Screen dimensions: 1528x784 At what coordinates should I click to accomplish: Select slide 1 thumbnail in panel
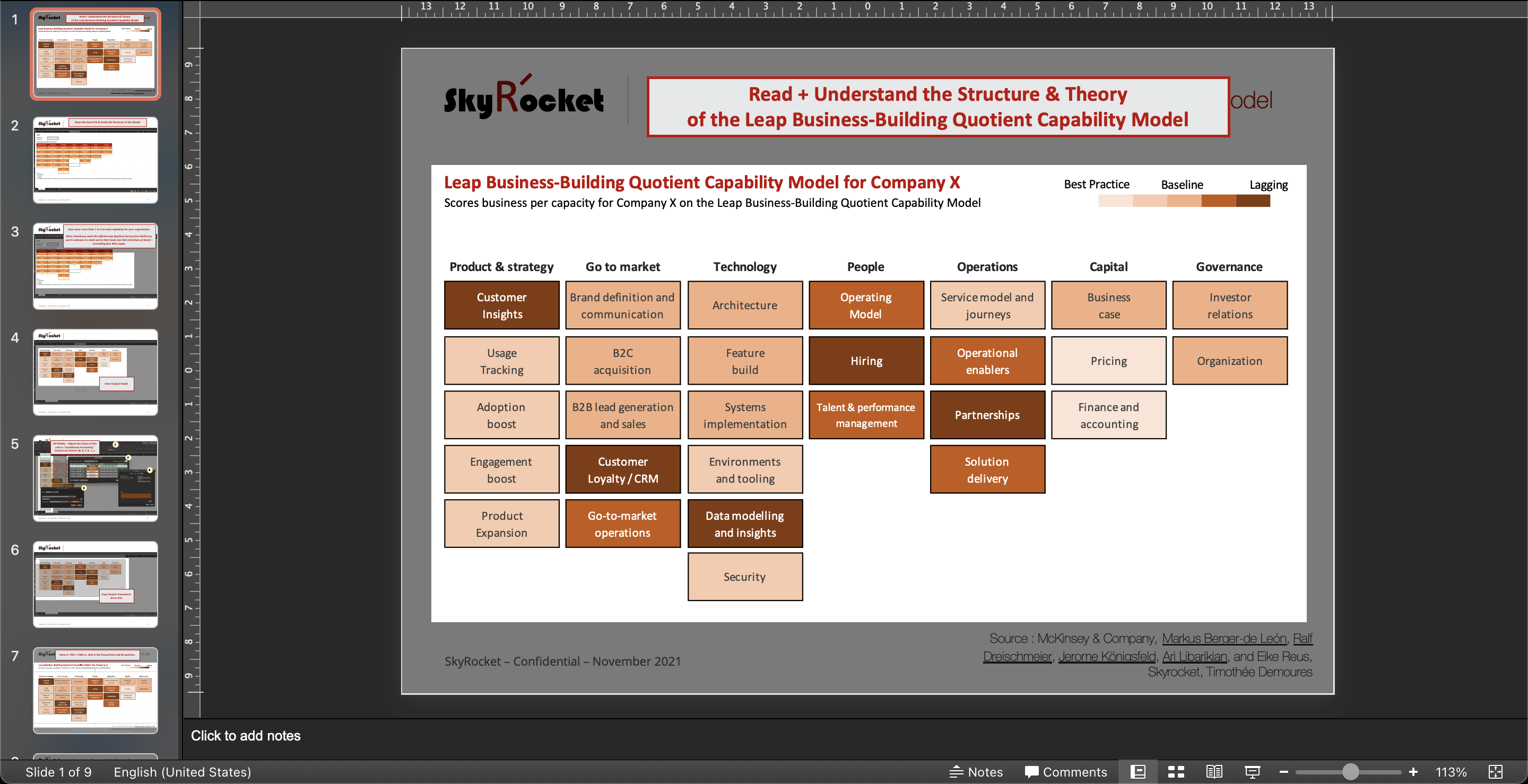95,54
